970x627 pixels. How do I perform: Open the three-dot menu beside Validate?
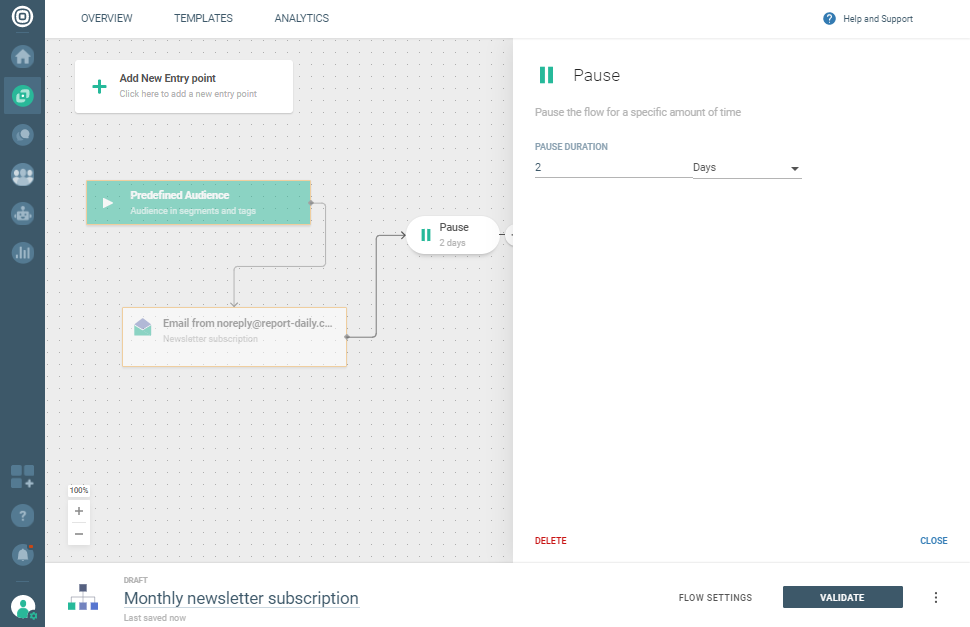936,597
